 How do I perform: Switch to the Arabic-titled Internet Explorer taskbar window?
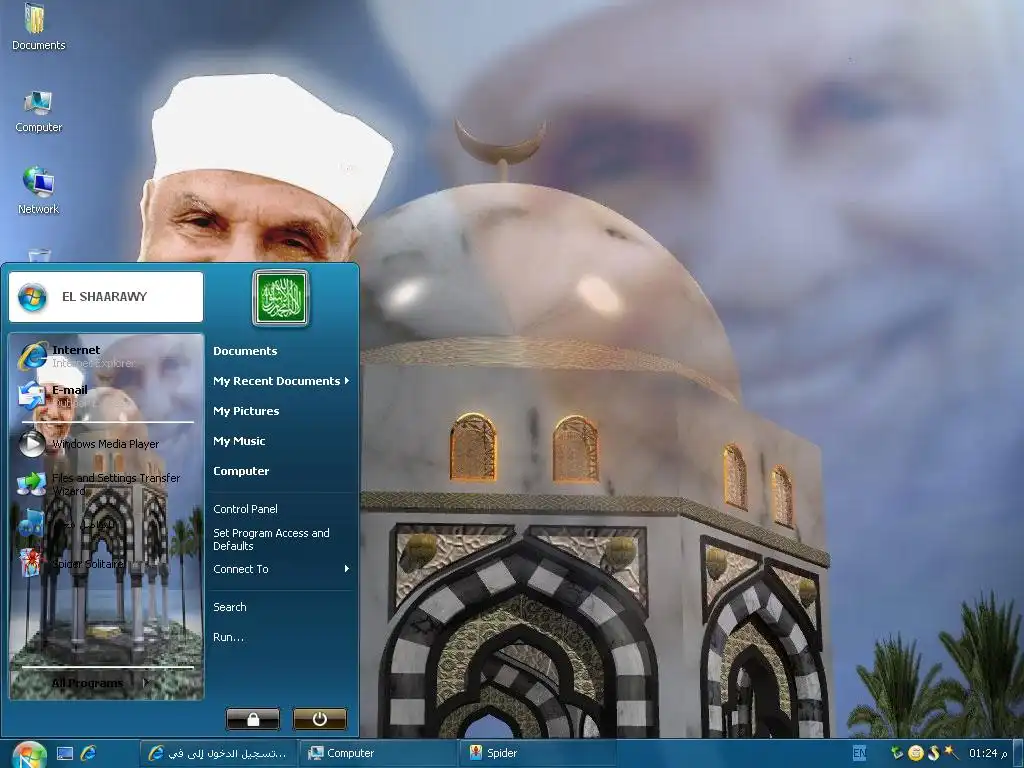(x=218, y=753)
